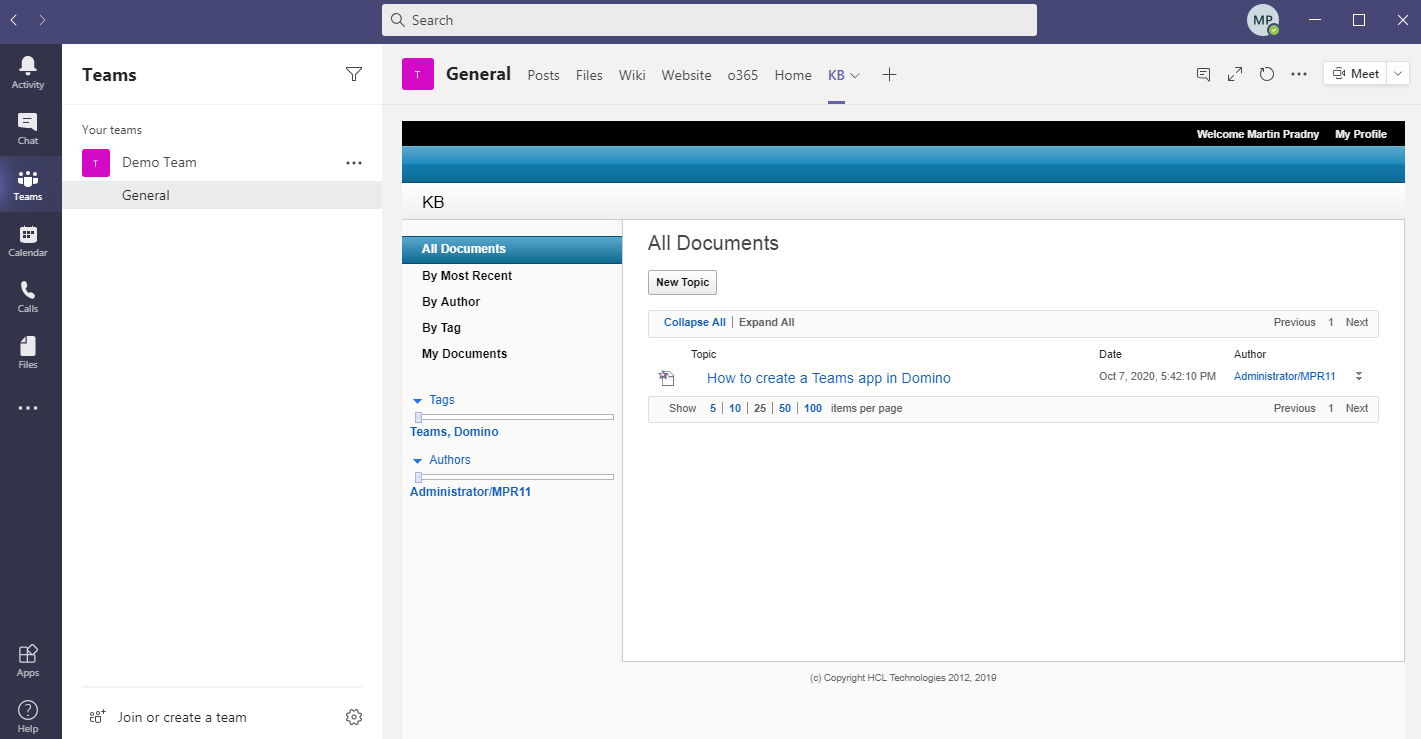Reload the KB tab with the refresh icon
This screenshot has width=1421, height=739.
1266,74
